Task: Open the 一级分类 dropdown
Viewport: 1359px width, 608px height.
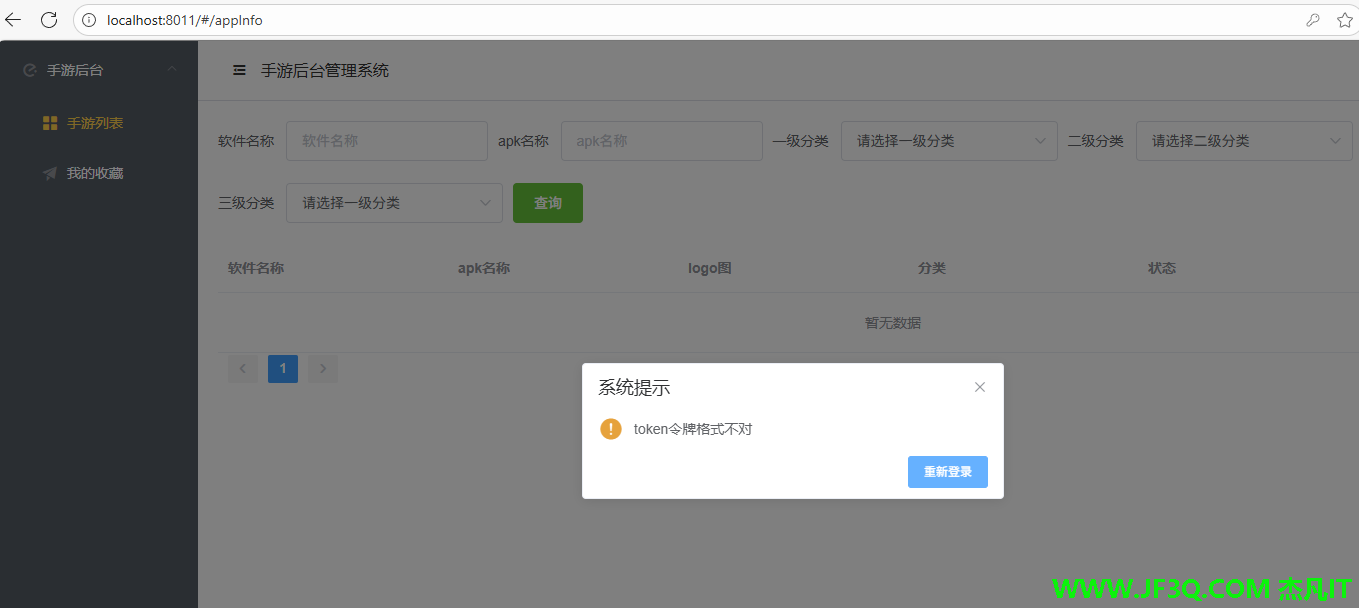Action: [948, 141]
